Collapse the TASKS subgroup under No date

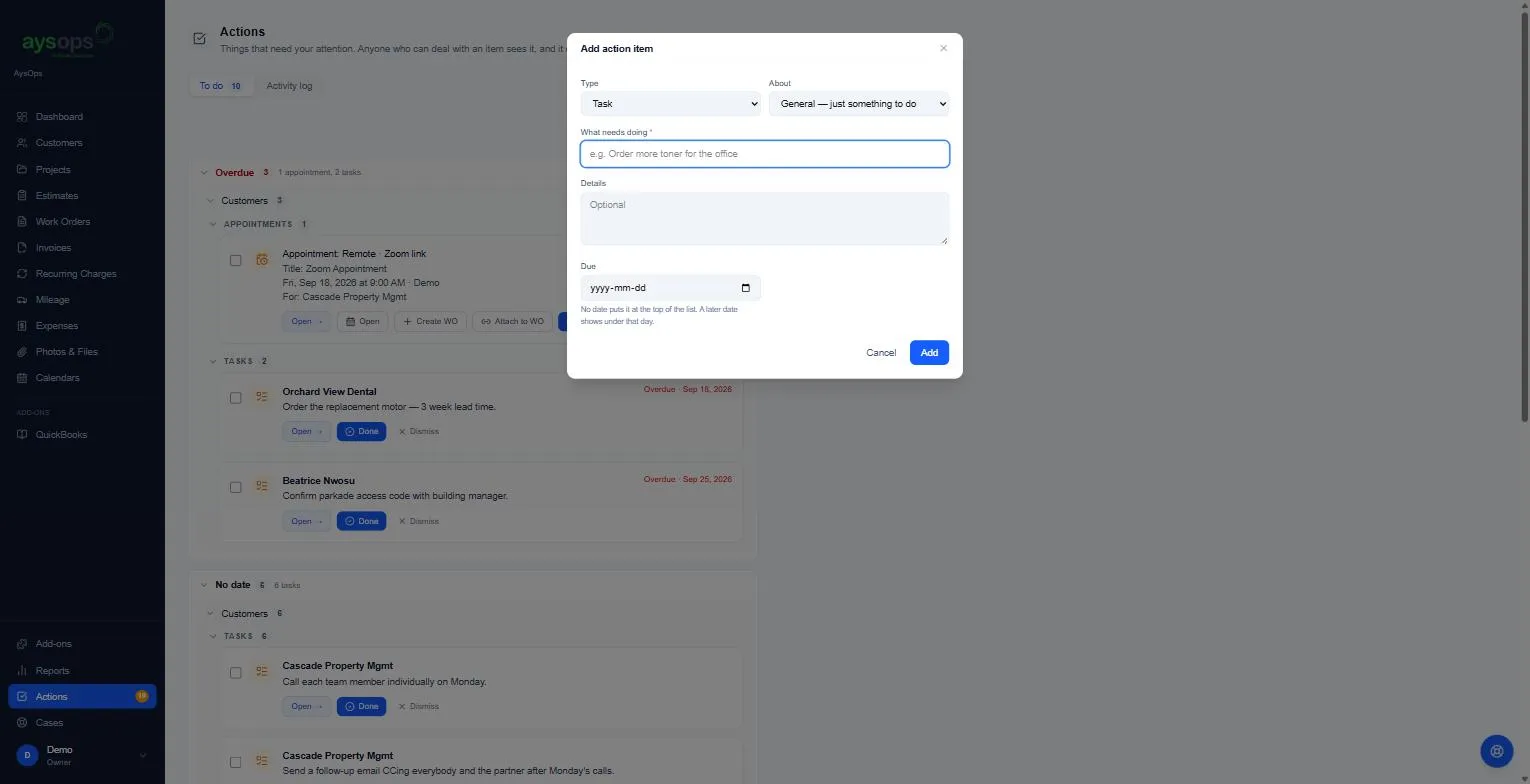(x=213, y=636)
